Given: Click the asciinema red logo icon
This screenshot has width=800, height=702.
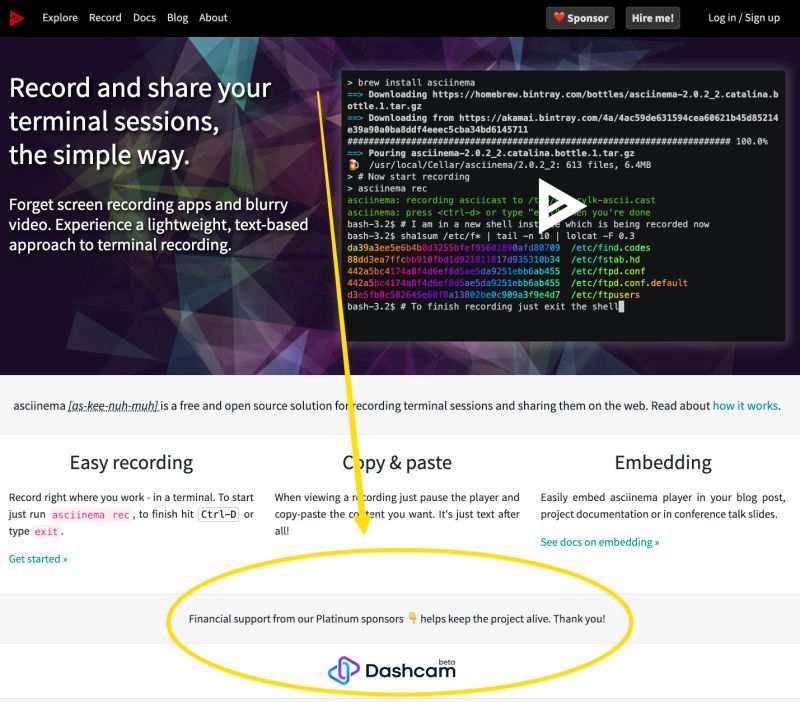Looking at the screenshot, I should 16,18.
